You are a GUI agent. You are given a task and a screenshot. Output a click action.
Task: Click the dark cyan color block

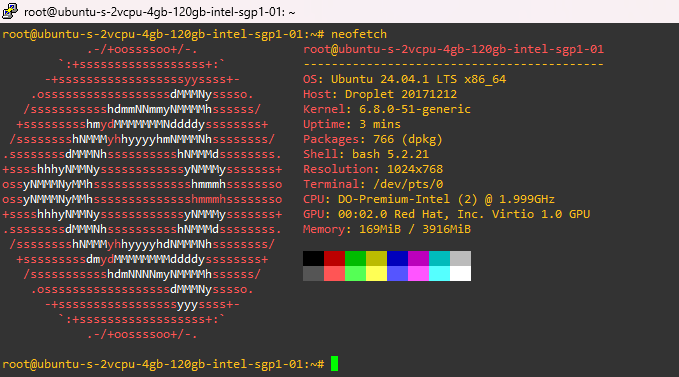(440, 258)
